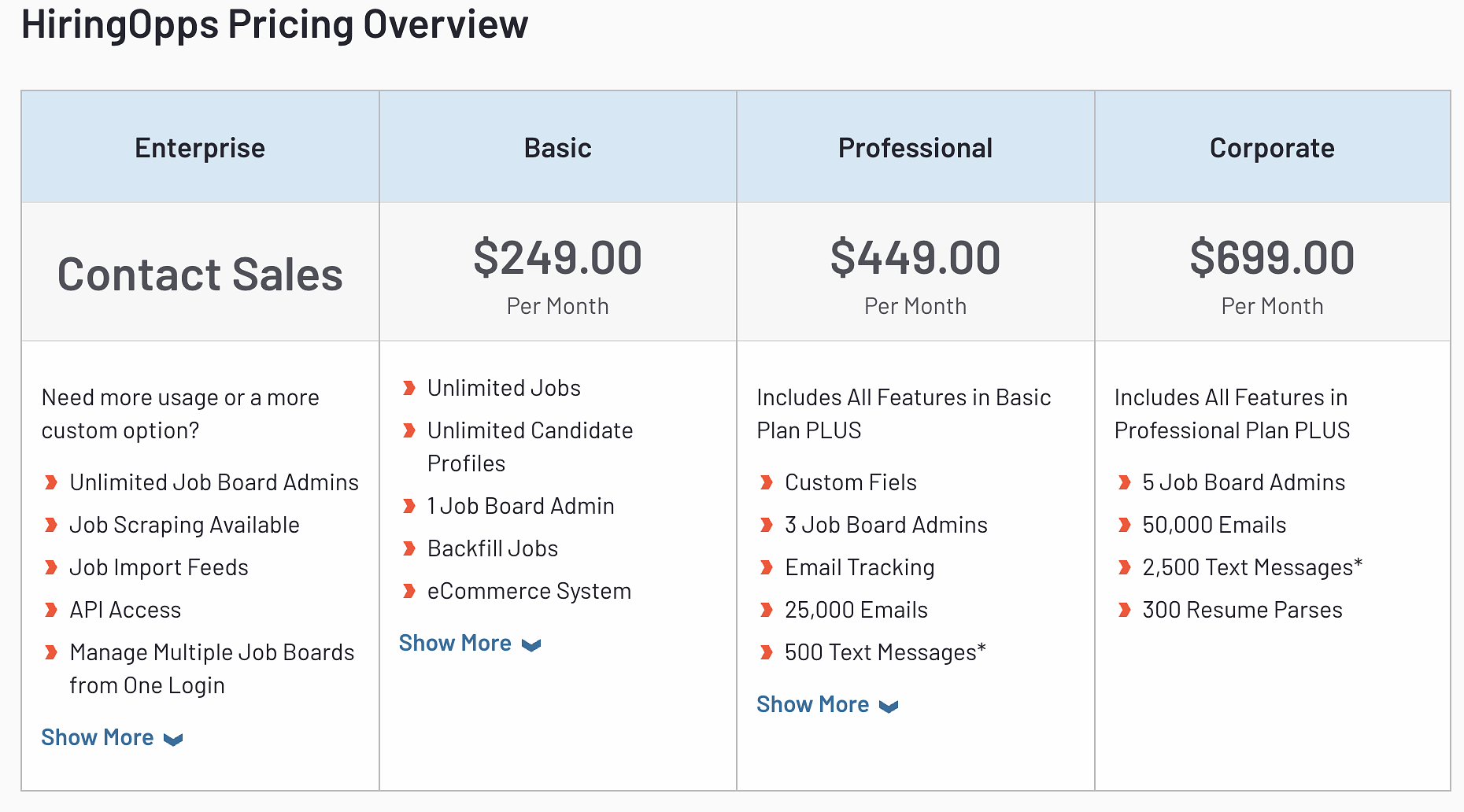Click the arrow bullet beside Email Tracking
Image resolution: width=1464 pixels, height=812 pixels.
tap(767, 567)
